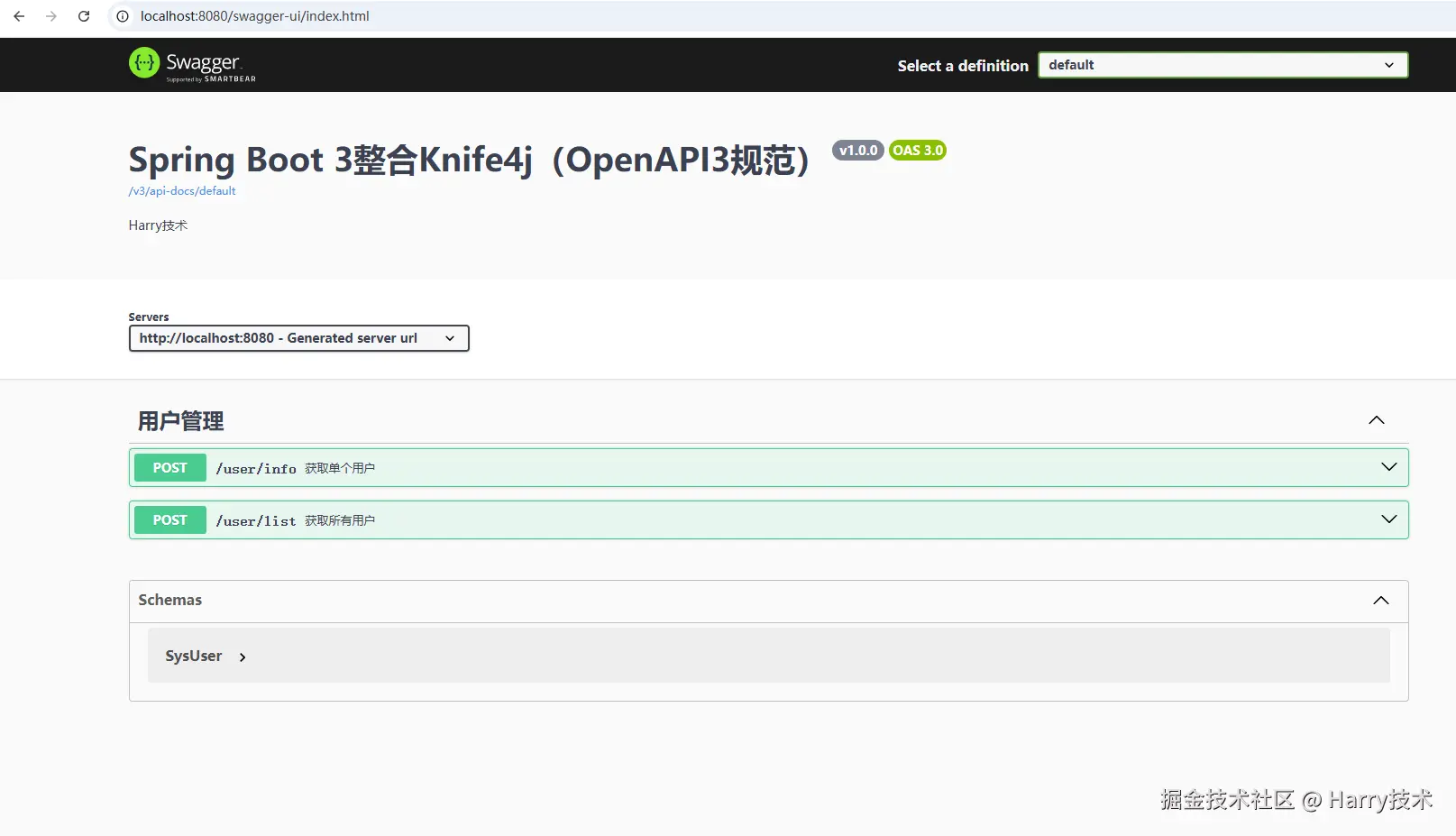The width and height of the screenshot is (1456, 836).
Task: Click the /user/list path text
Action: [256, 521]
